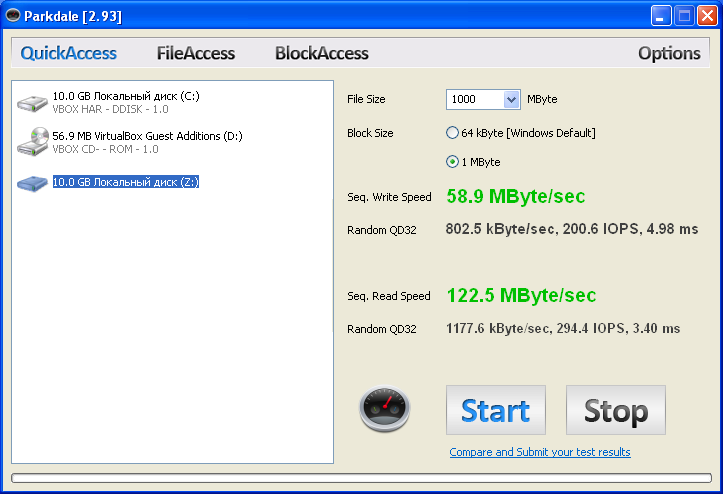Click the MByte unit label
This screenshot has height=494, width=723.
pos(542,99)
